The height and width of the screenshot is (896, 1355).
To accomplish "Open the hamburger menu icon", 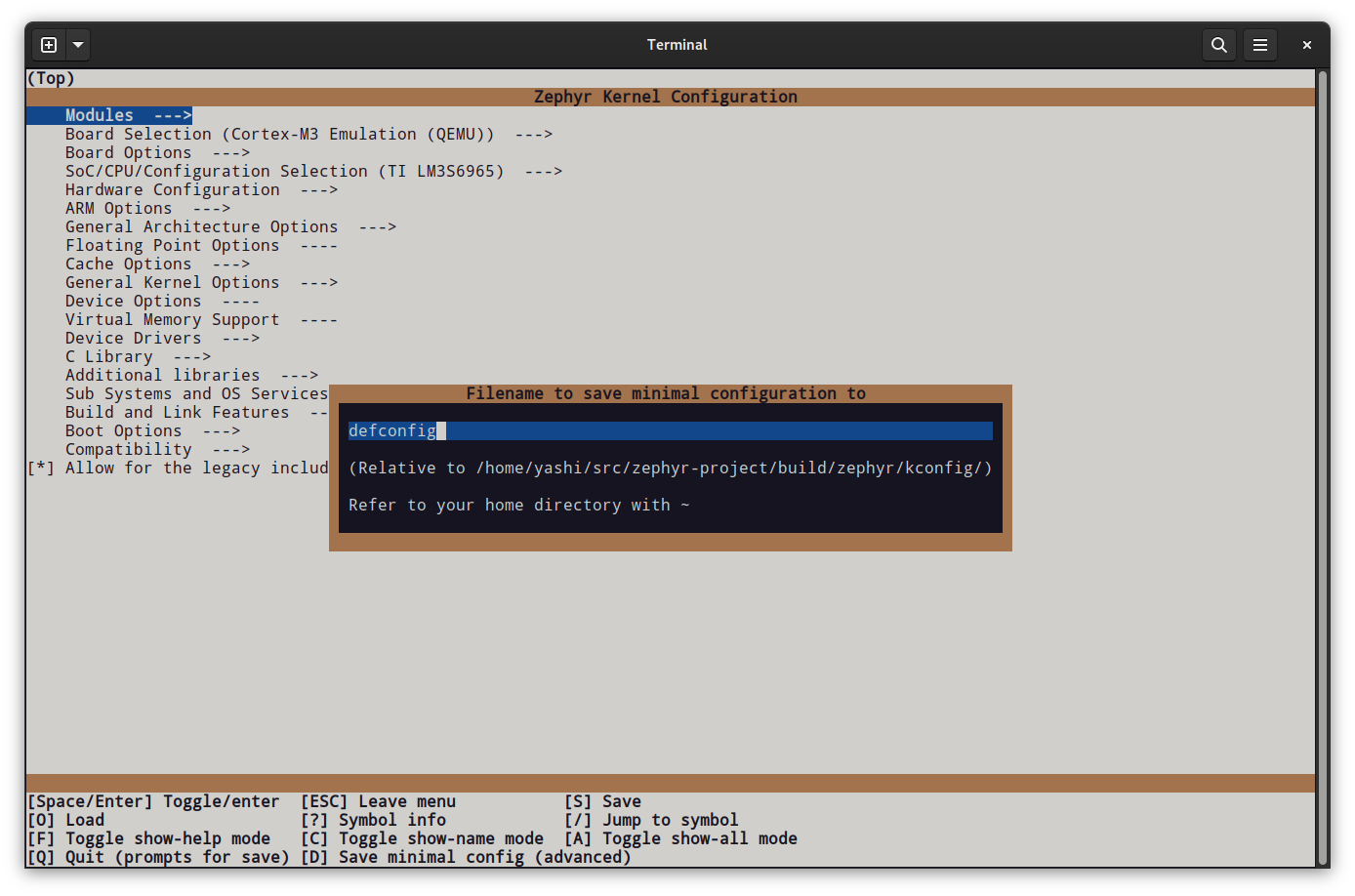I will tap(1260, 45).
